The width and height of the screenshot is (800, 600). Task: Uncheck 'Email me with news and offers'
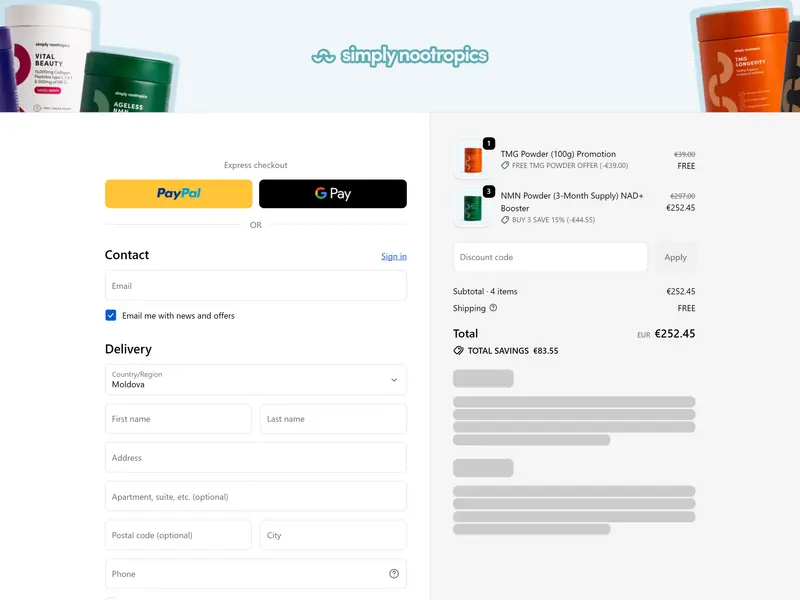[111, 315]
